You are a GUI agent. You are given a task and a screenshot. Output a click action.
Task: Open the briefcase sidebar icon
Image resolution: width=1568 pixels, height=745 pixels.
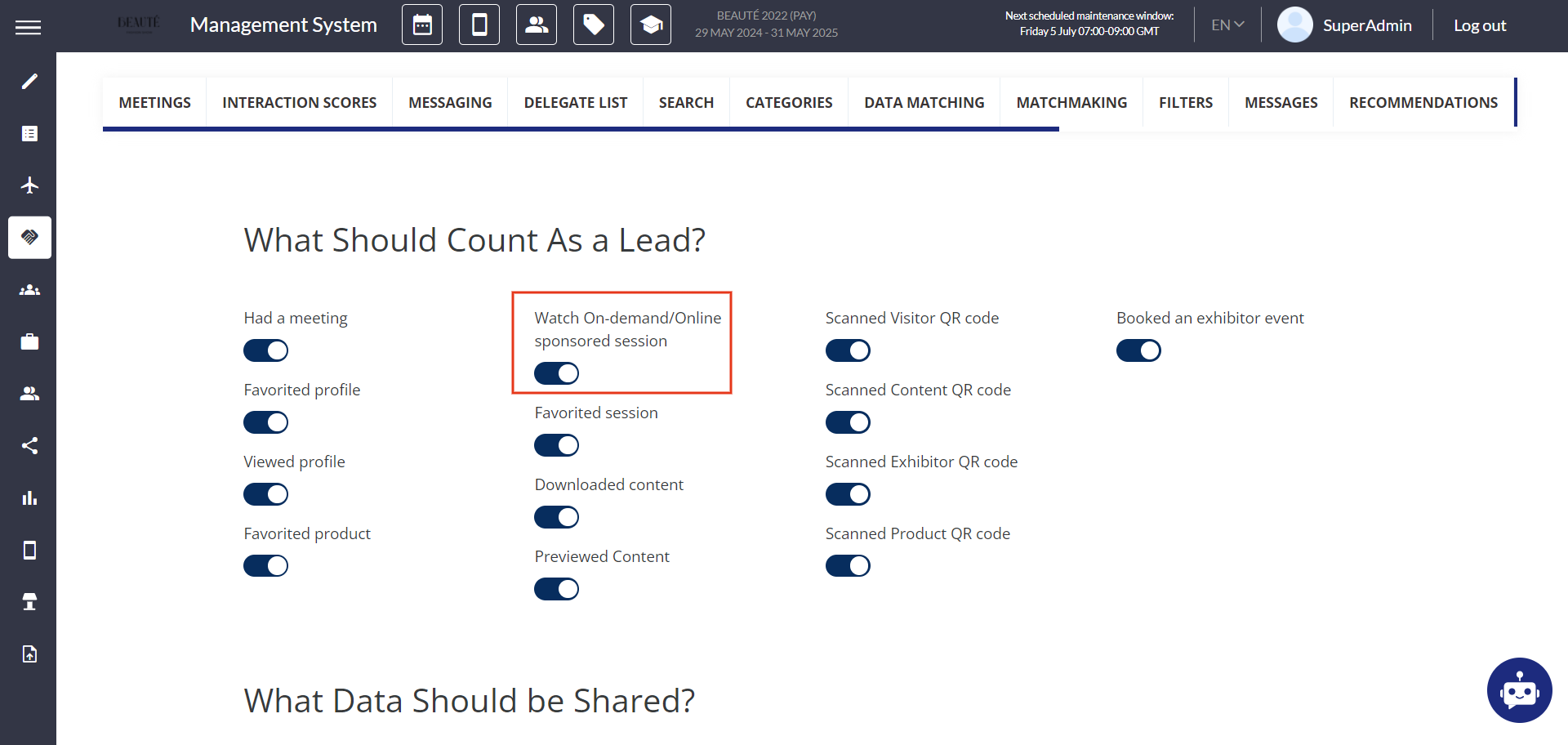pyautogui.click(x=29, y=341)
